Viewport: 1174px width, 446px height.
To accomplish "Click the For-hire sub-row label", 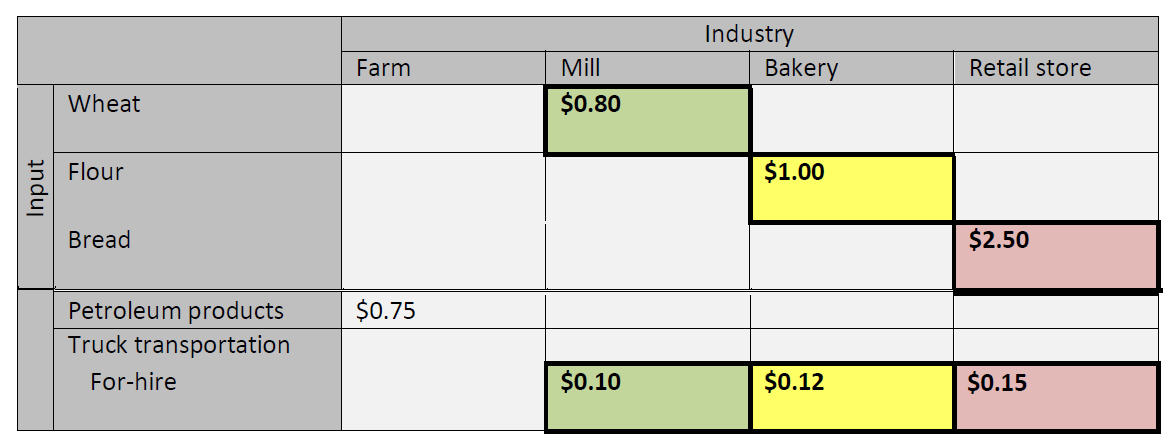I will 133,381.
